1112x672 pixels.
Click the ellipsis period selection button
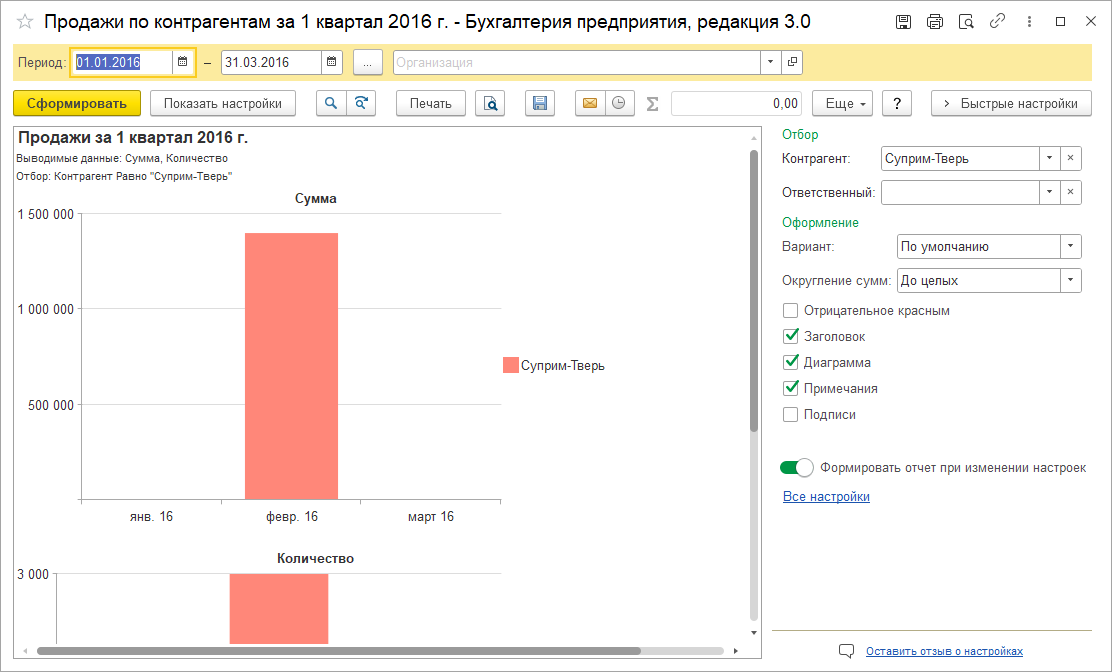pyautogui.click(x=367, y=62)
